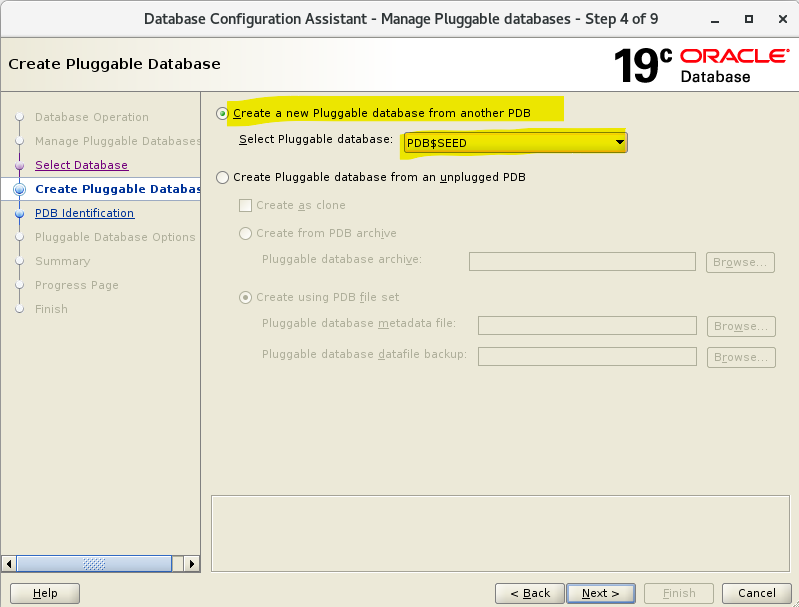This screenshot has width=799, height=607.
Task: Proceed with the Next button
Action: [601, 593]
